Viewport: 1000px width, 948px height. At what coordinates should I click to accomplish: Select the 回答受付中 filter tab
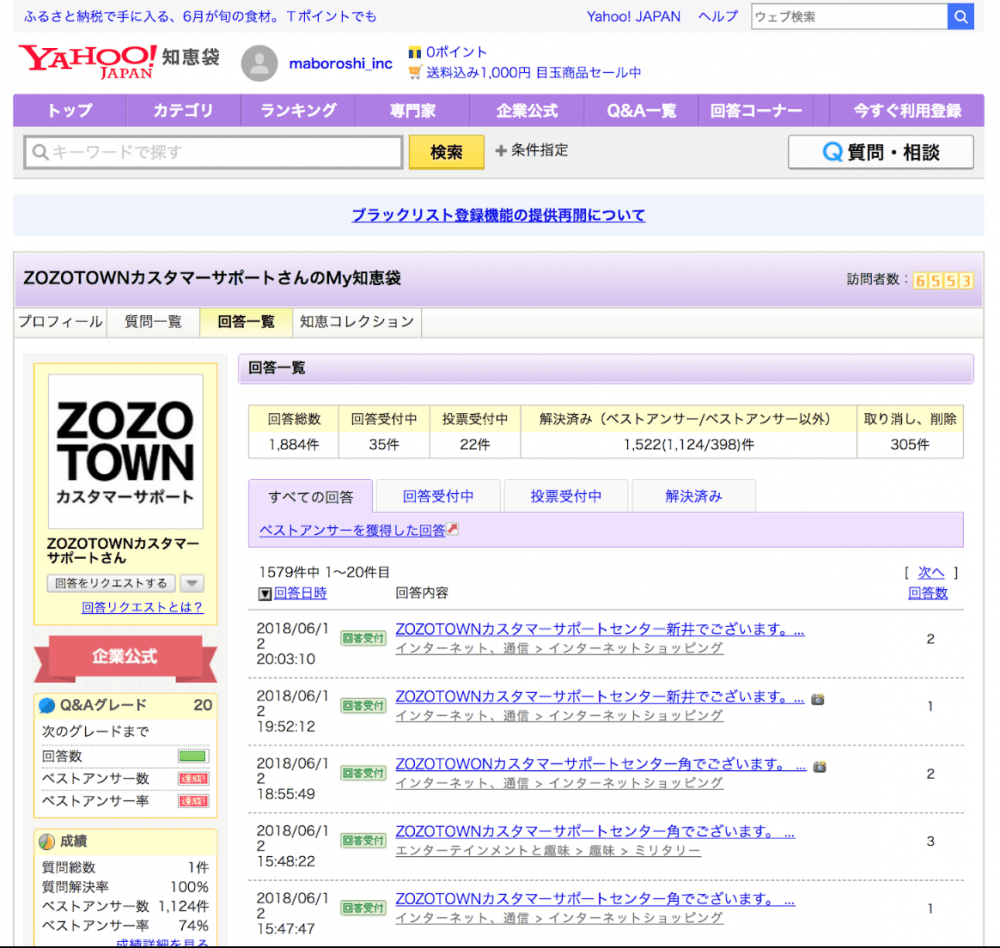(438, 496)
